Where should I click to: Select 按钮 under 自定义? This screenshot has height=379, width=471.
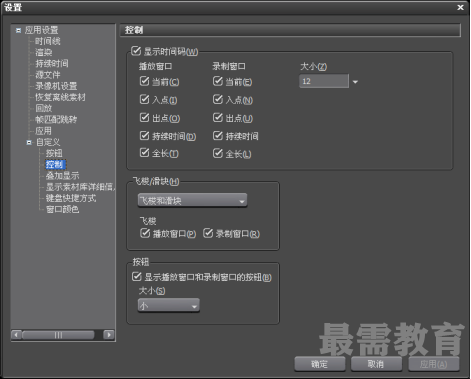click(x=54, y=153)
